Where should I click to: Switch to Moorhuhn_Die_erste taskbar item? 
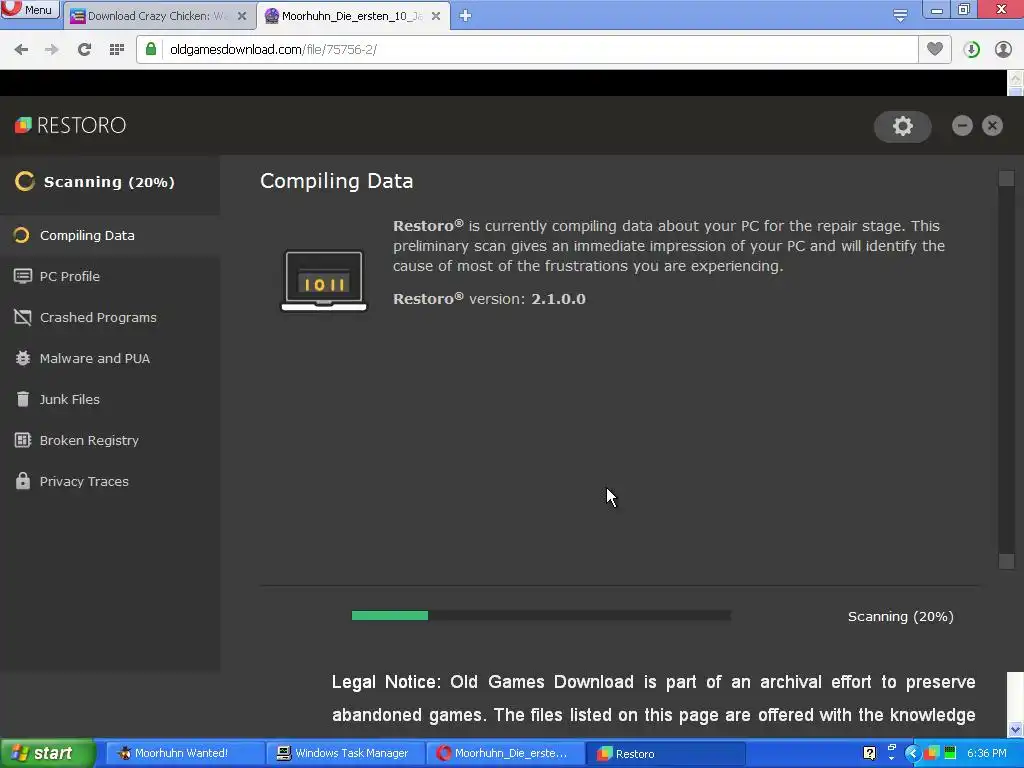pos(504,753)
